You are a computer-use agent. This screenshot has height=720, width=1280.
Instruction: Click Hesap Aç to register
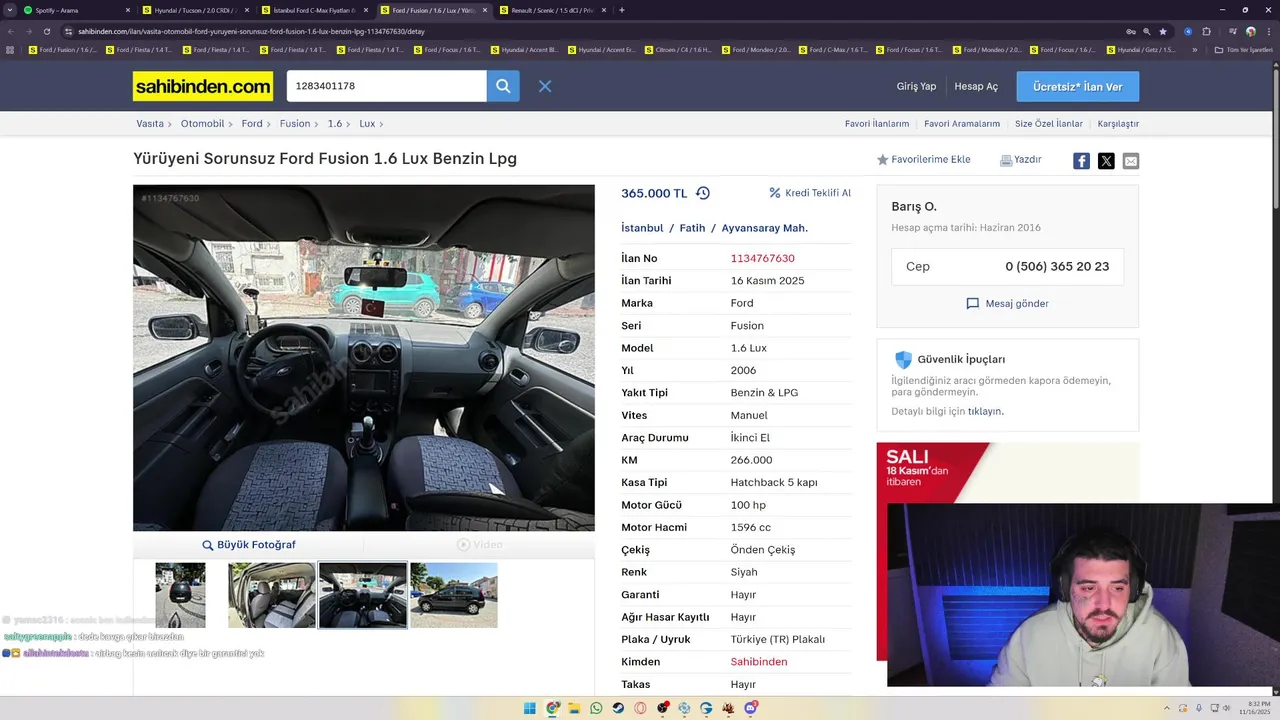[976, 87]
